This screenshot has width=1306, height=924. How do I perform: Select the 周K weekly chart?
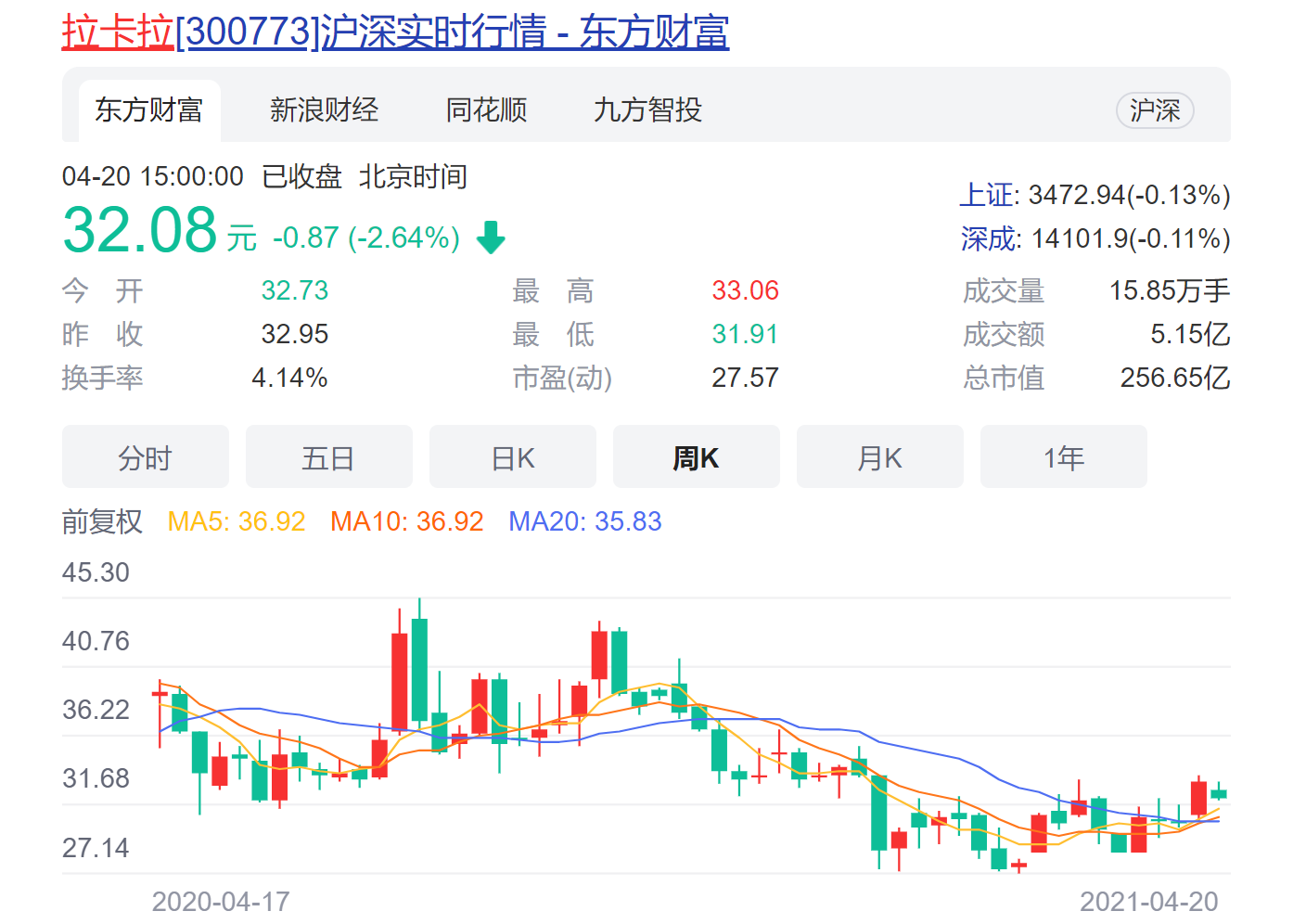[697, 456]
